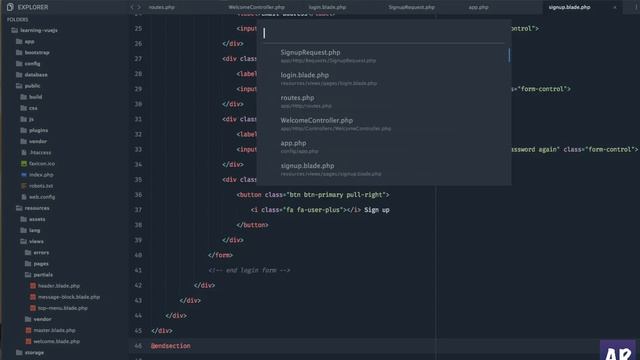Click welcome.blade.php red file icon
The image size is (640, 360).
[29, 341]
